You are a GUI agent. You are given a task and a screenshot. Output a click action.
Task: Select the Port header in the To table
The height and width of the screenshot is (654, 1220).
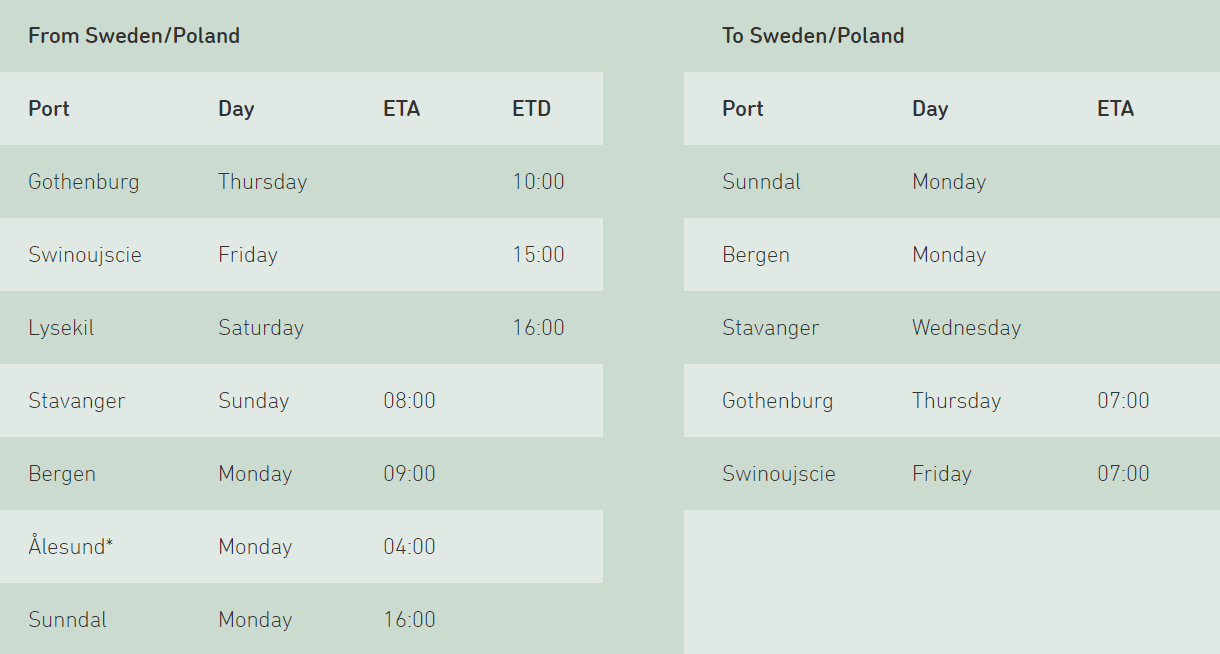tap(742, 109)
